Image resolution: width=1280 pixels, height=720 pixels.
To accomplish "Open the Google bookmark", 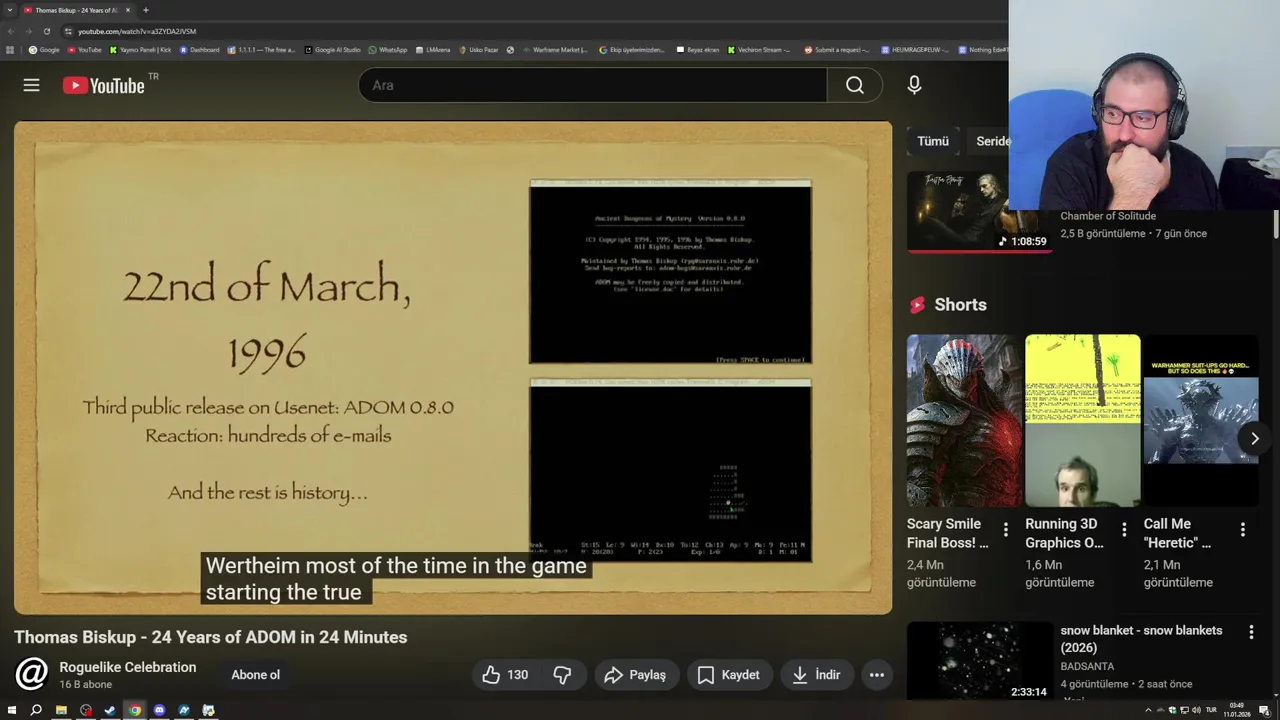I will 44,49.
